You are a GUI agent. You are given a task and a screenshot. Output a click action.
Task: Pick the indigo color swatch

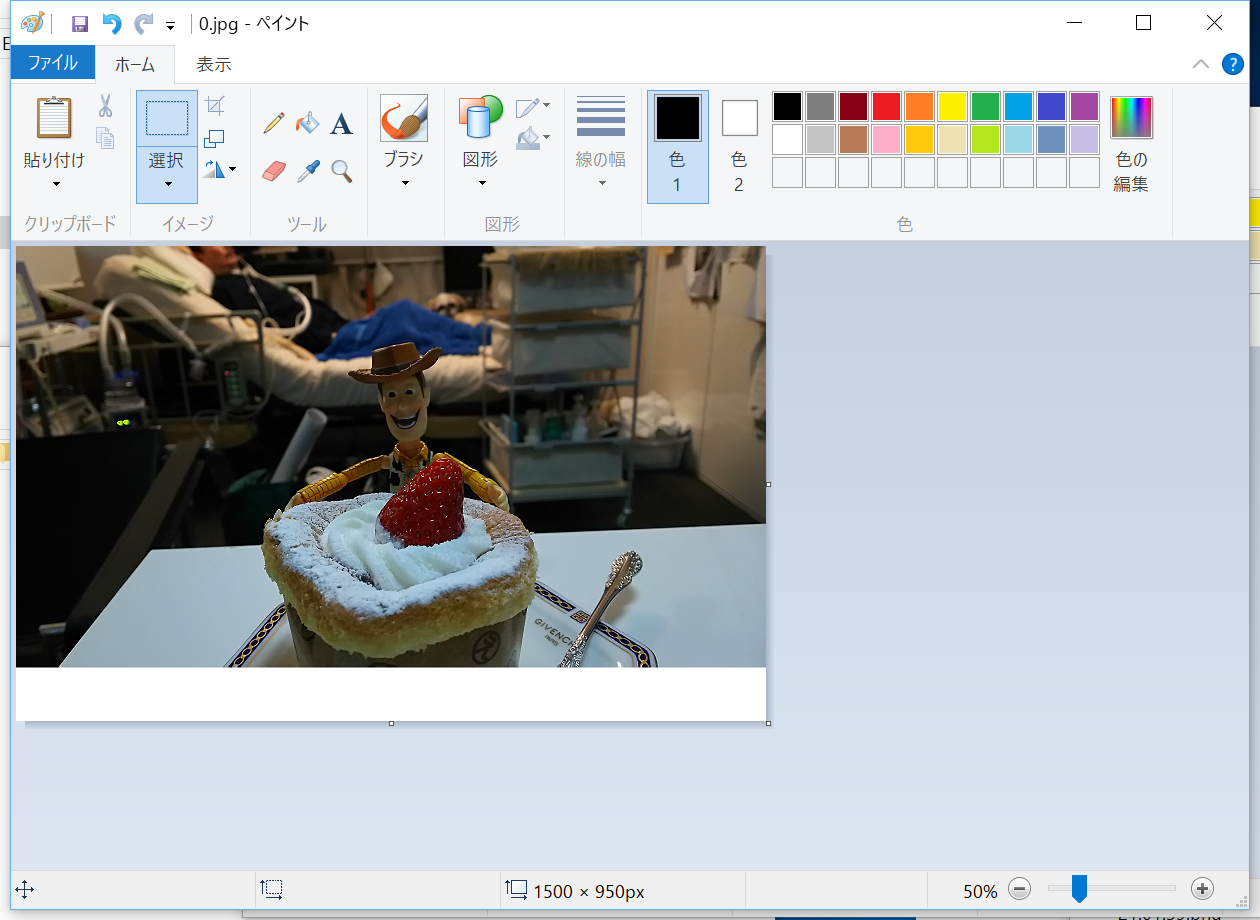(x=1052, y=106)
